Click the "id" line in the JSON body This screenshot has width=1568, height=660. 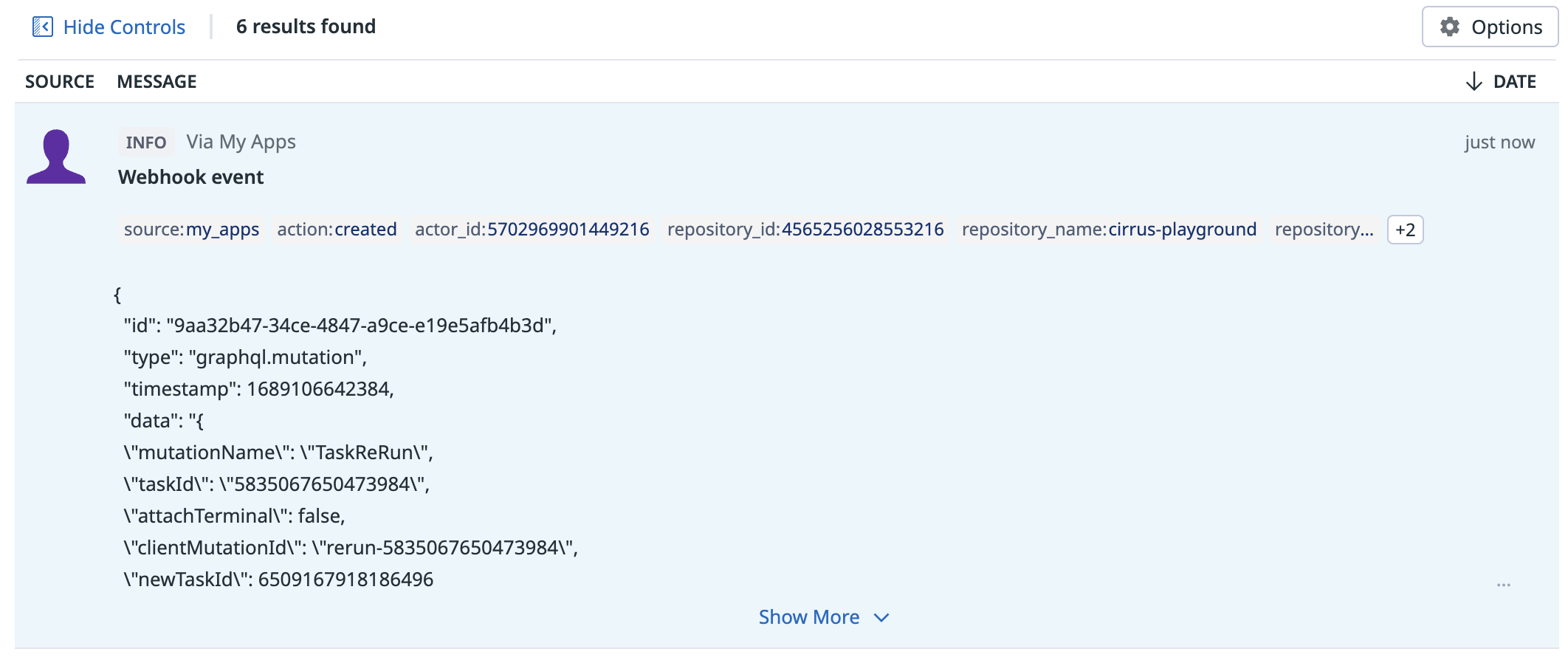(340, 326)
